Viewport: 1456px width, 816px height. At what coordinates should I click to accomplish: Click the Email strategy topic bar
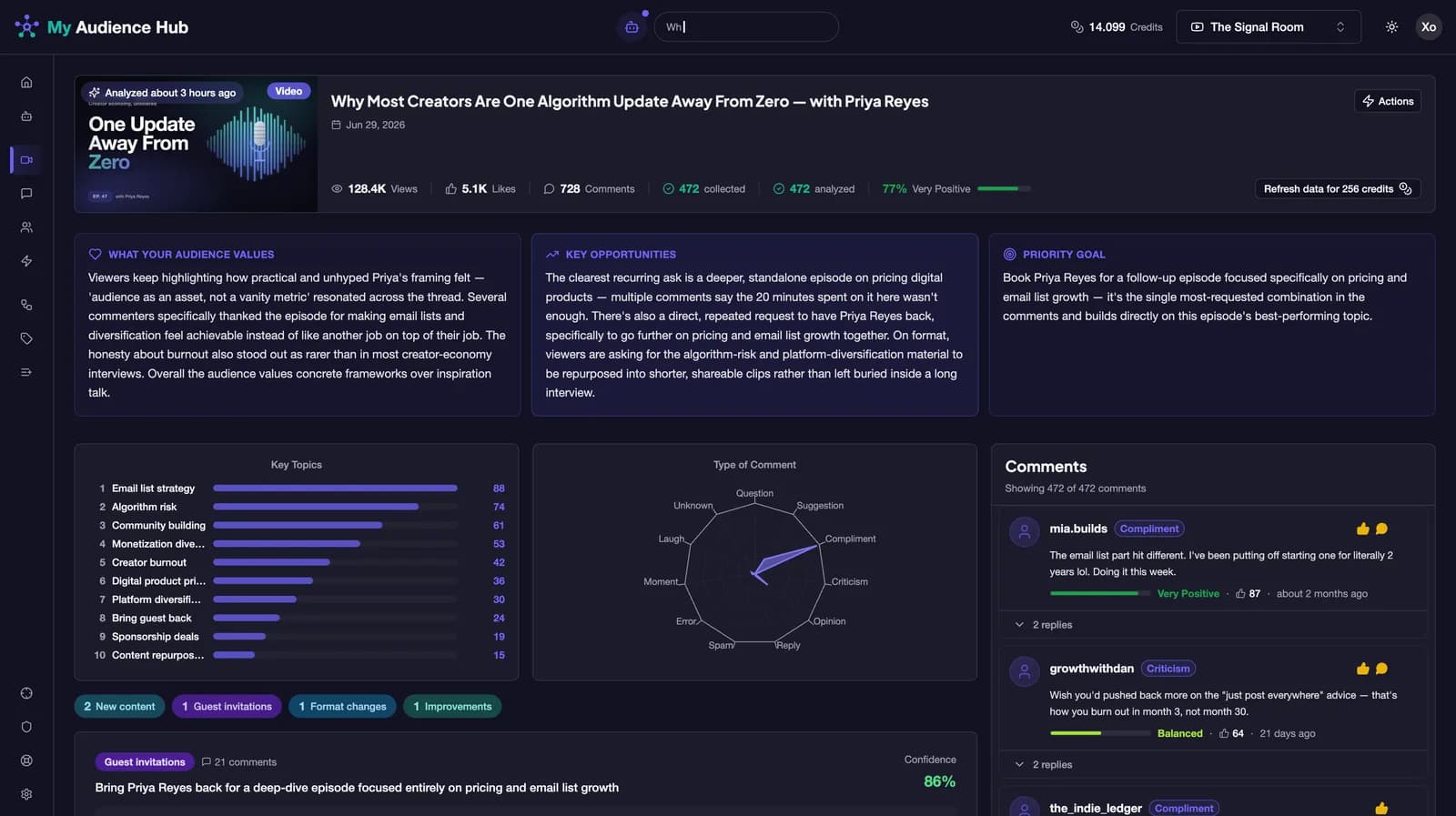[335, 489]
